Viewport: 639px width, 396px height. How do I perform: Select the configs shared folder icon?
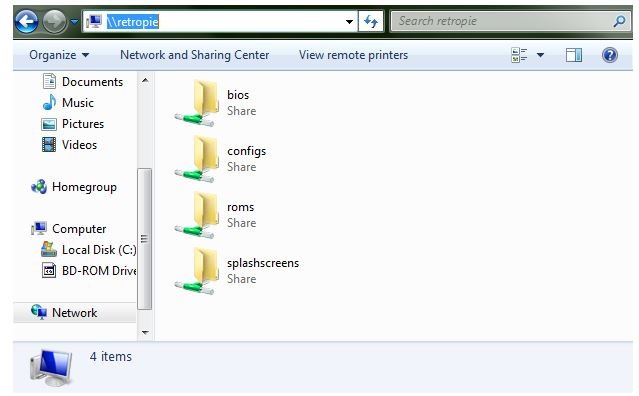[x=197, y=159]
